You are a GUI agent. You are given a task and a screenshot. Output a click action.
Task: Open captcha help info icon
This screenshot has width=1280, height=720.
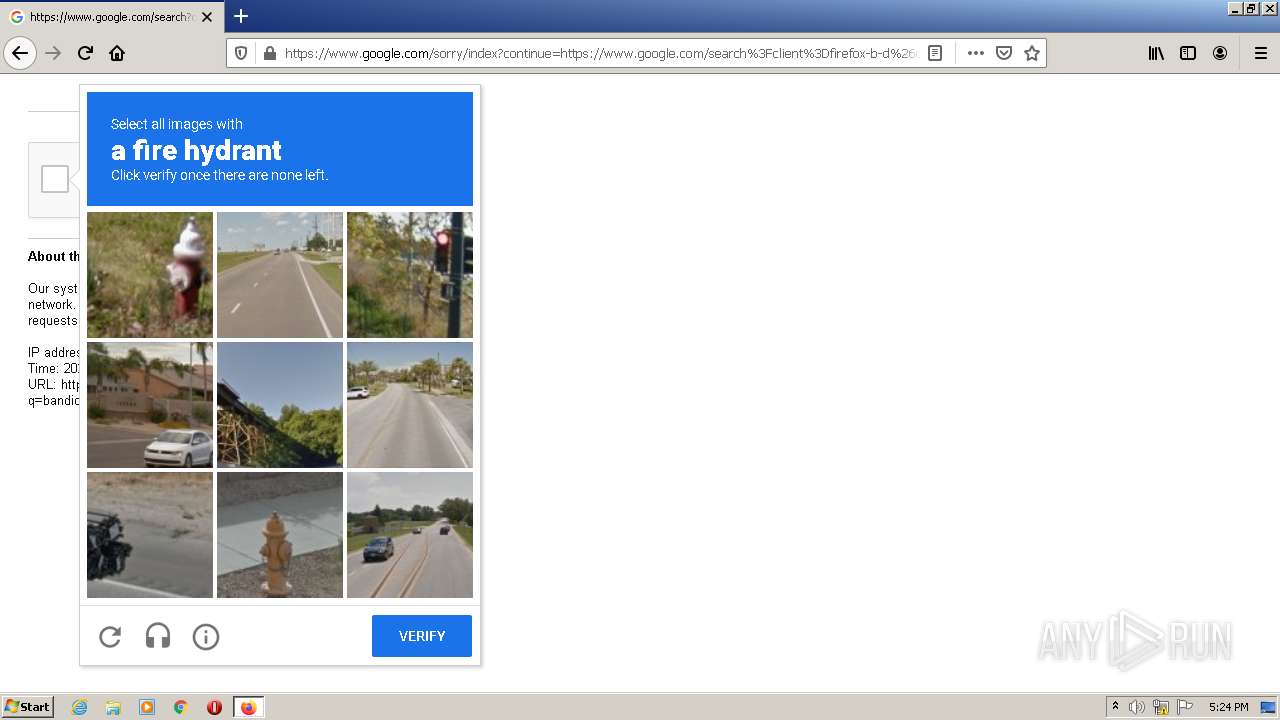click(206, 636)
